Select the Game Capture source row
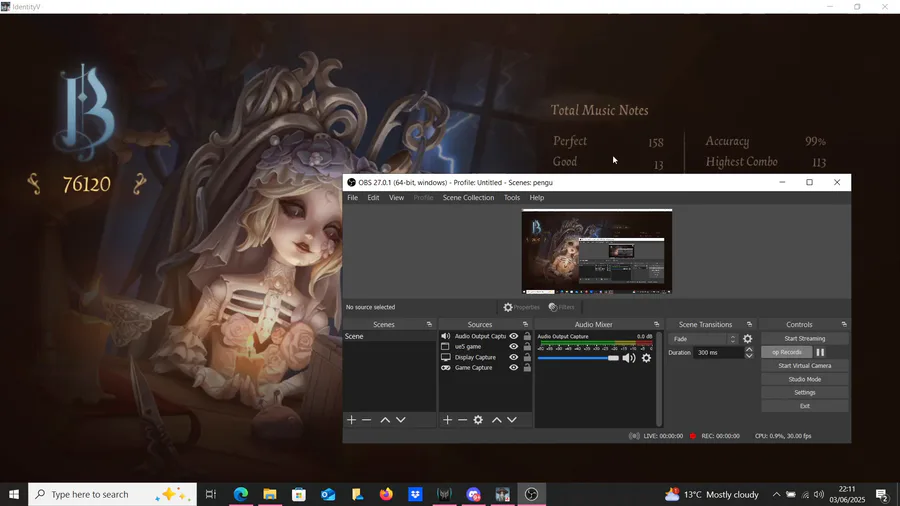The height and width of the screenshot is (506, 900). point(485,368)
